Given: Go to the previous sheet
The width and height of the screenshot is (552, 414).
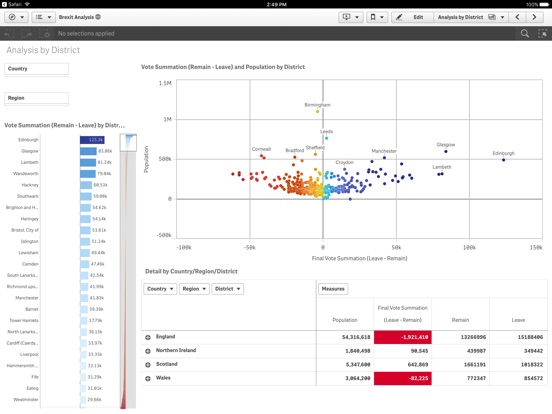Looking at the screenshot, I should click(x=518, y=17).
